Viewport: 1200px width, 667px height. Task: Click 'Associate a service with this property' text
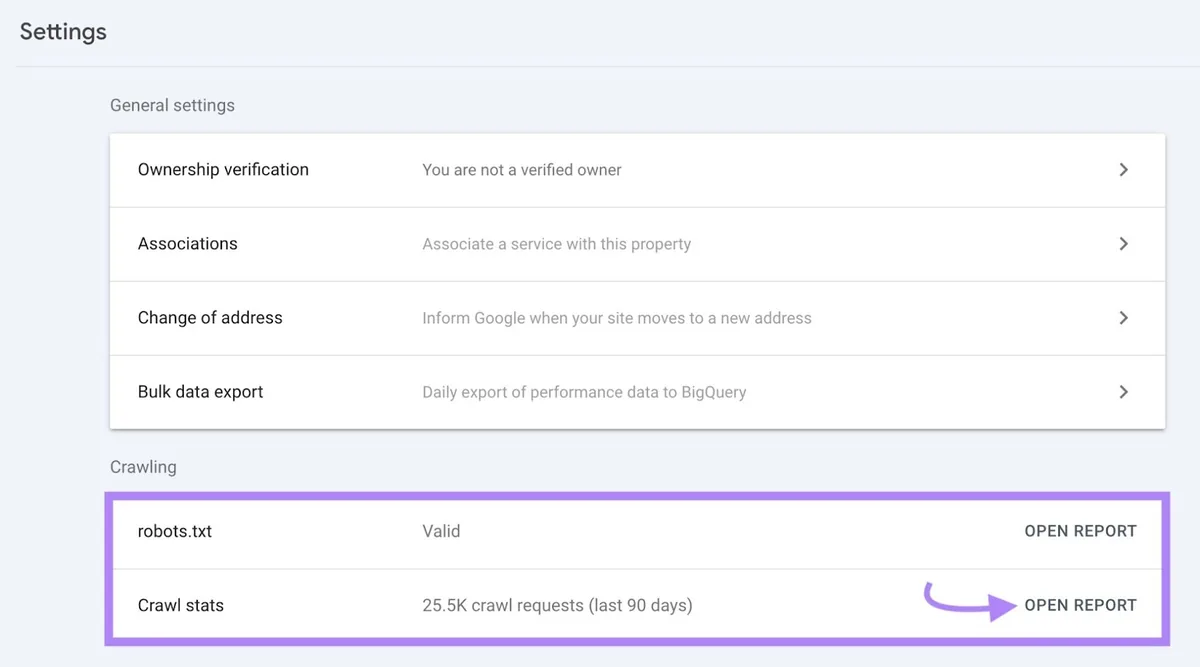(557, 244)
